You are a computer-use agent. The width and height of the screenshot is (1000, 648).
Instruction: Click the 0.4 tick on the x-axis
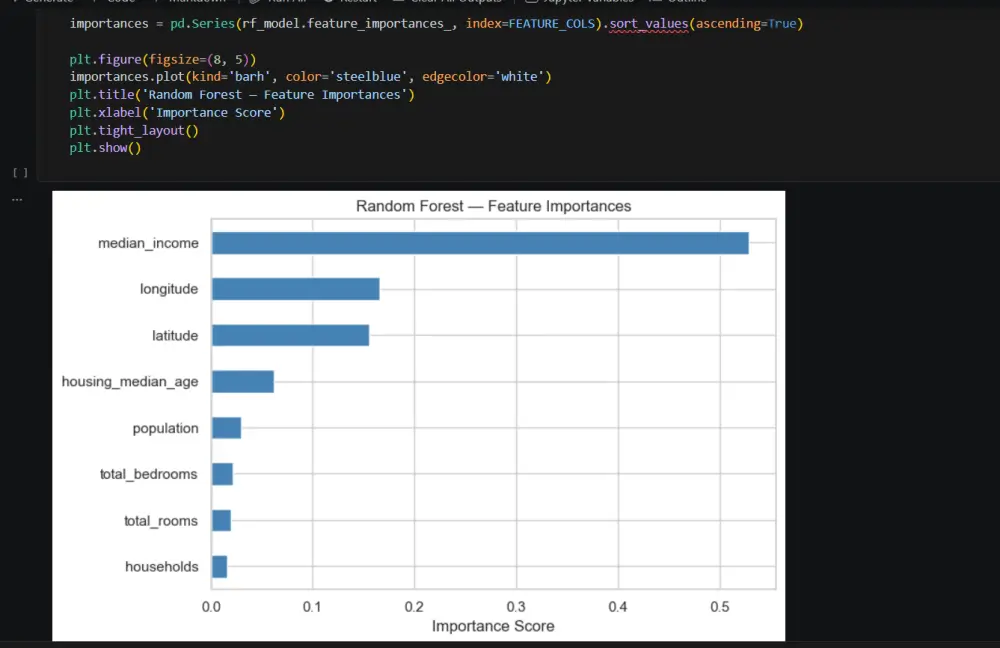[617, 607]
